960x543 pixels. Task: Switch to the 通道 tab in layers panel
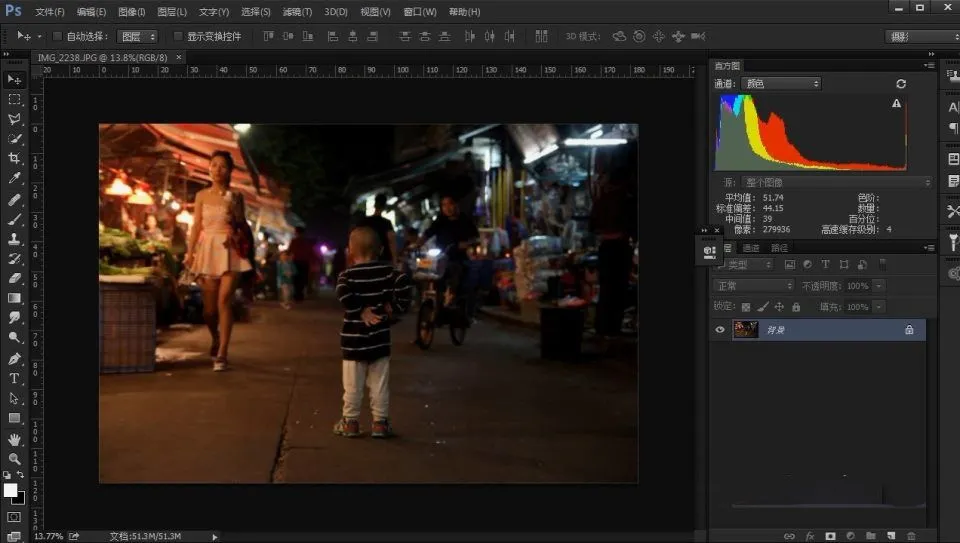click(751, 248)
